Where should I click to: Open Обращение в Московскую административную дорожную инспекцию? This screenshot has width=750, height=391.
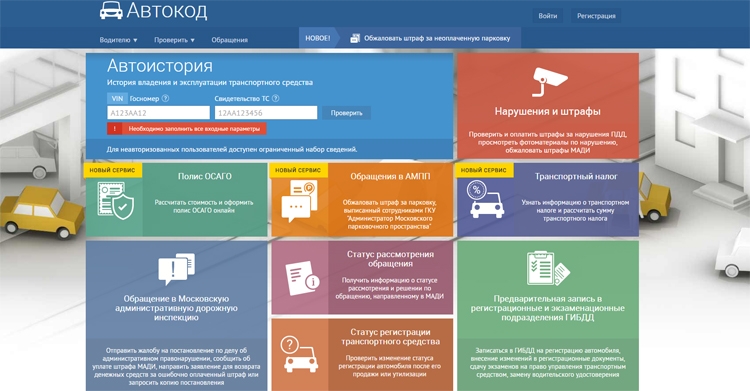click(176, 308)
